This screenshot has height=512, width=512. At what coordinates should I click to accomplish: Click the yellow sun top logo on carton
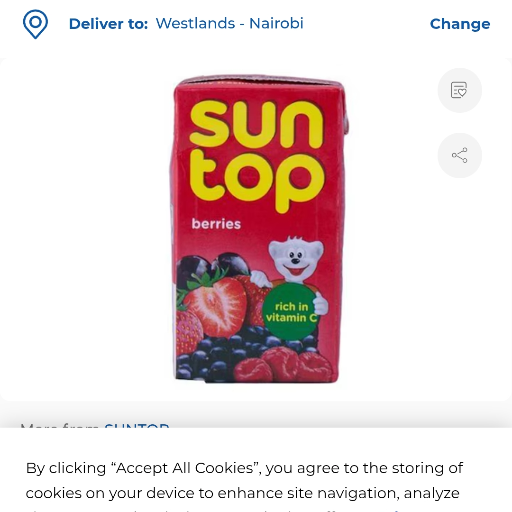coord(257,156)
